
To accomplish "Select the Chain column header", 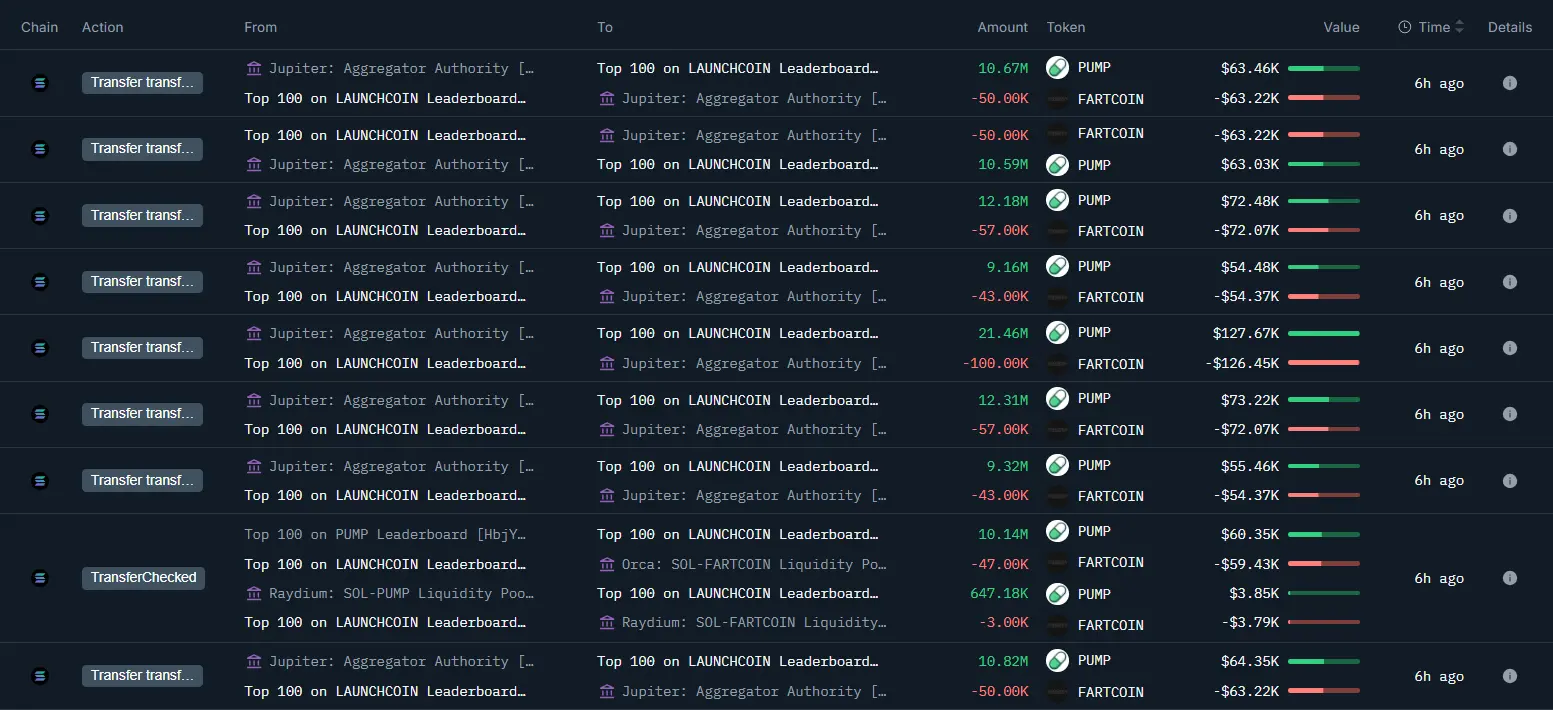I will [39, 27].
